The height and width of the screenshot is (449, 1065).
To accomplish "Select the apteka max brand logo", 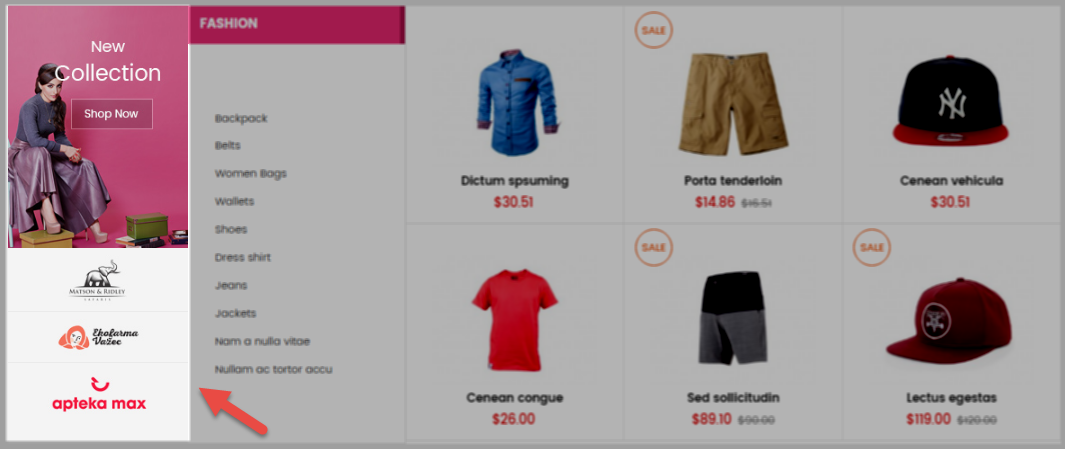I will [99, 394].
